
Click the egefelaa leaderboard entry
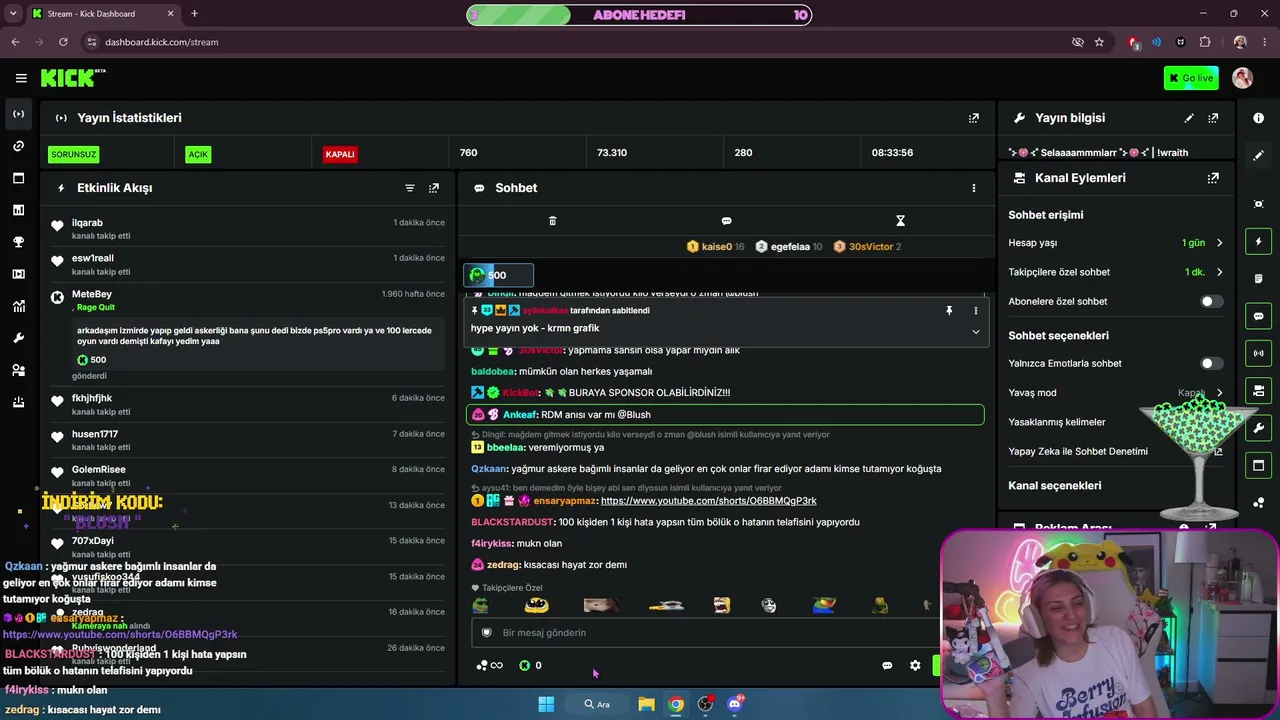[x=789, y=247]
